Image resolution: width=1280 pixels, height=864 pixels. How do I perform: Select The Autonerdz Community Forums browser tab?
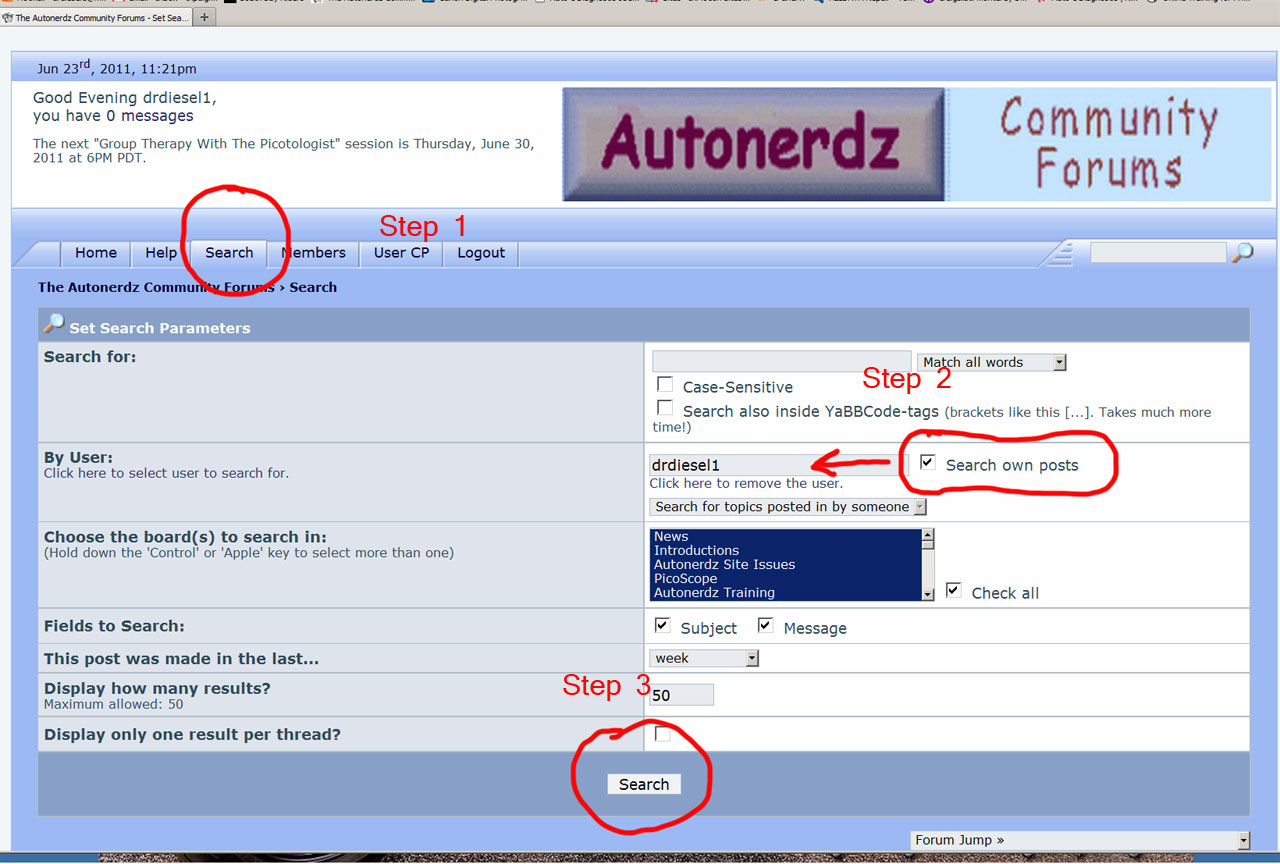[96, 17]
